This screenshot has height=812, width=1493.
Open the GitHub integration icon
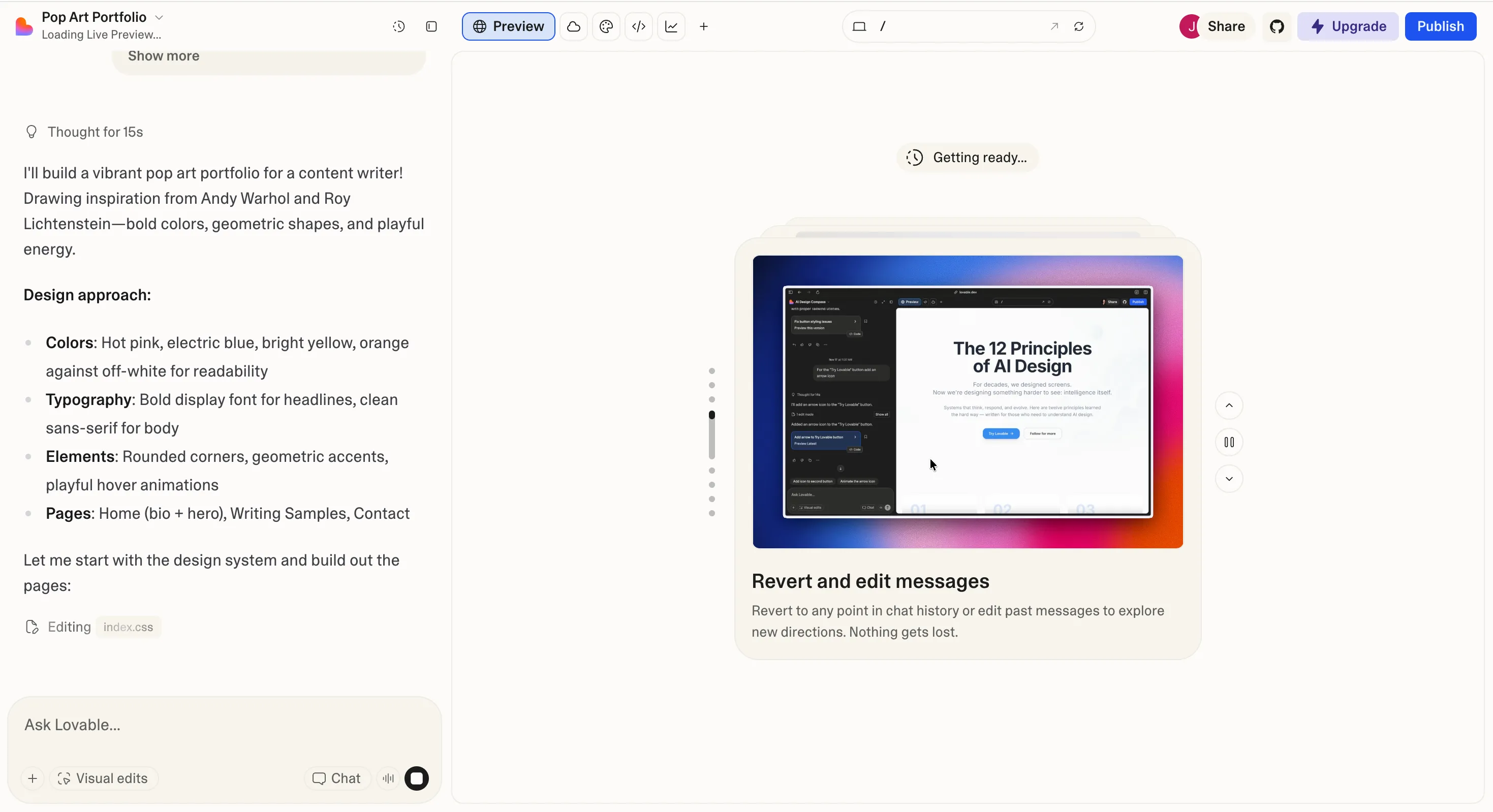1277,26
